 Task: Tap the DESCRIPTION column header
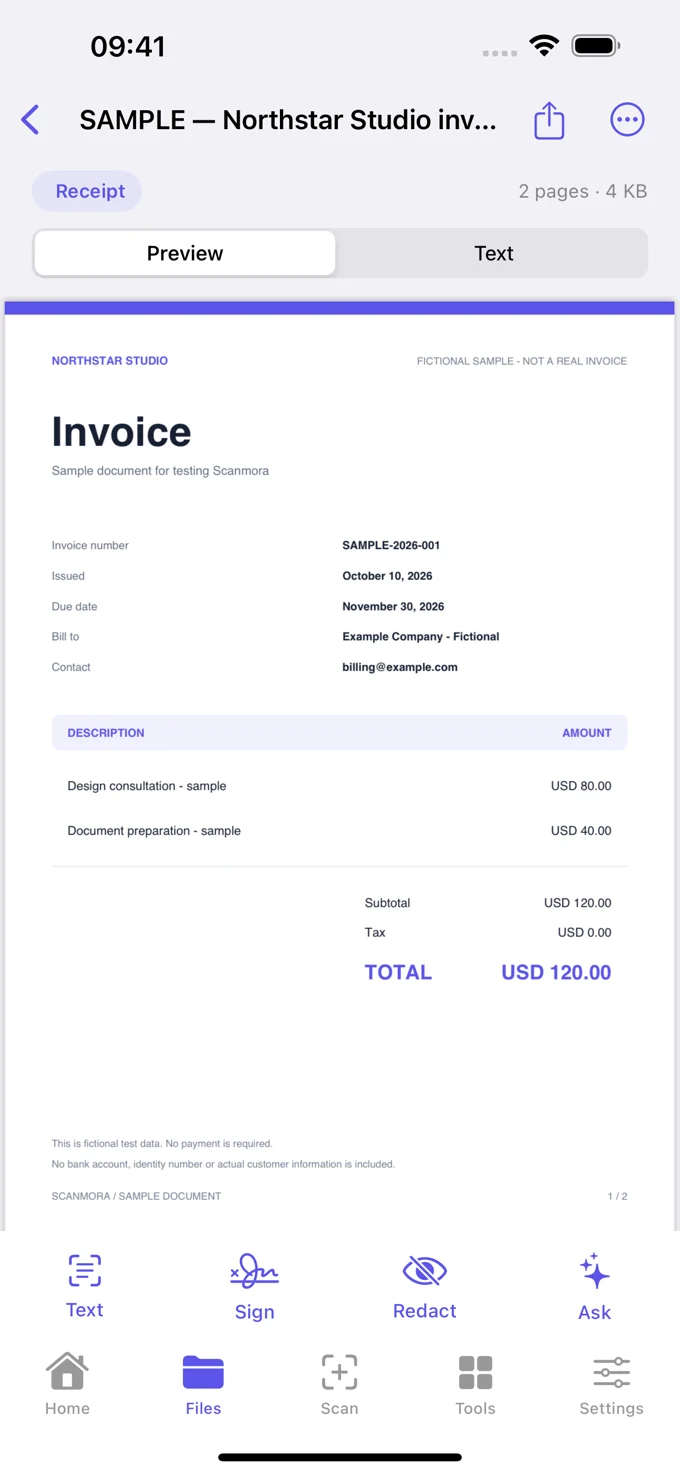point(106,733)
